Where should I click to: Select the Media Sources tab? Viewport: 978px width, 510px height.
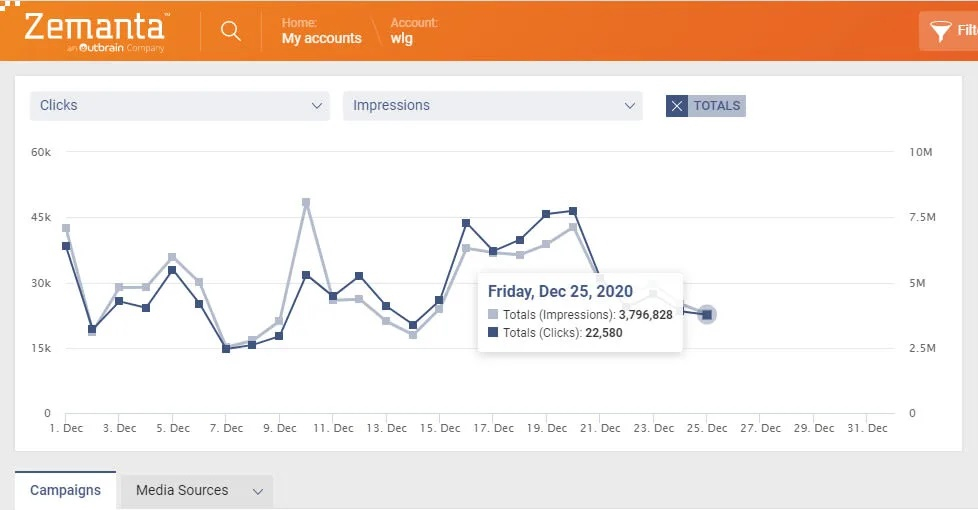coord(182,490)
